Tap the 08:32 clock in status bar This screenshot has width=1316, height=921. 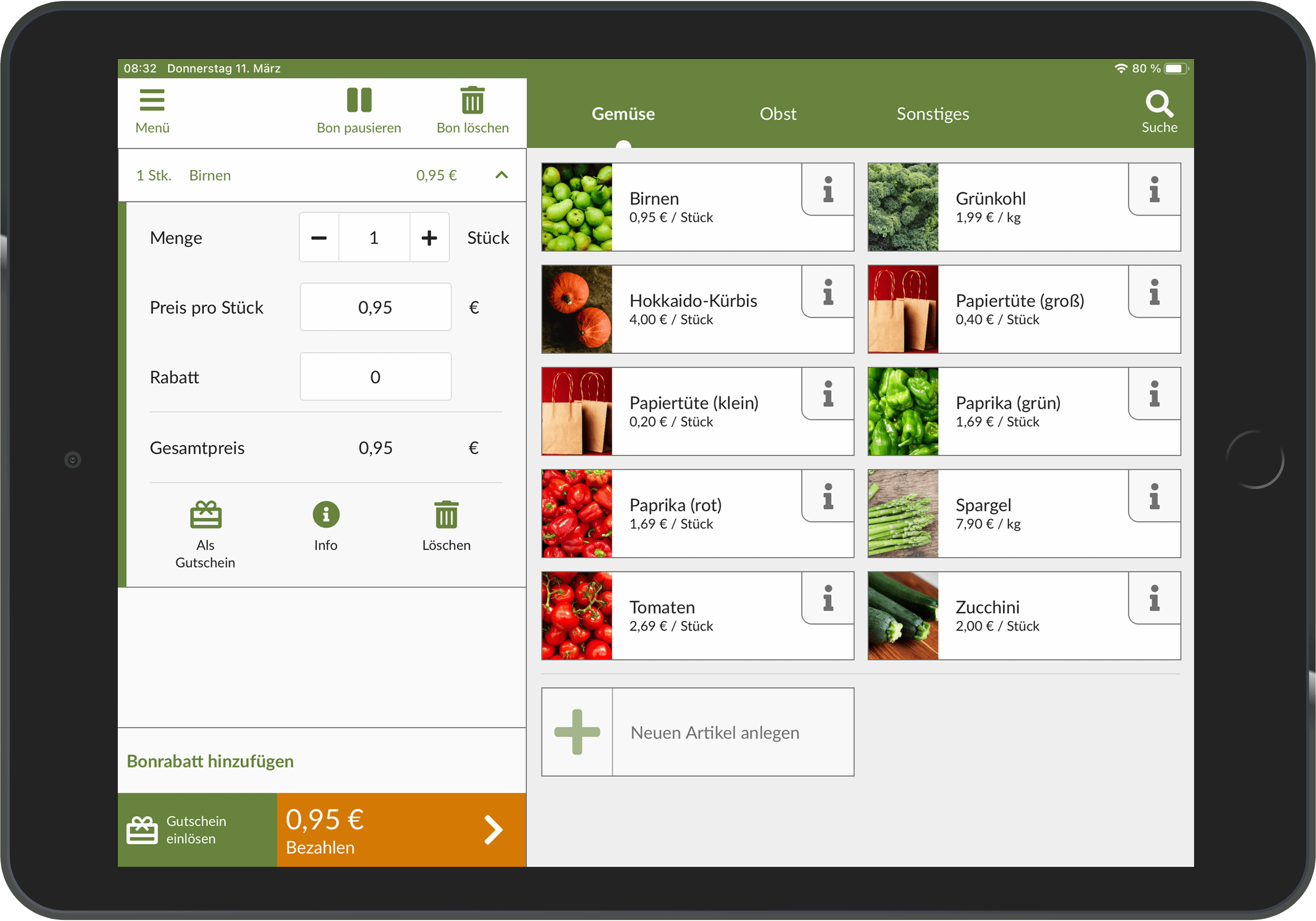click(140, 68)
